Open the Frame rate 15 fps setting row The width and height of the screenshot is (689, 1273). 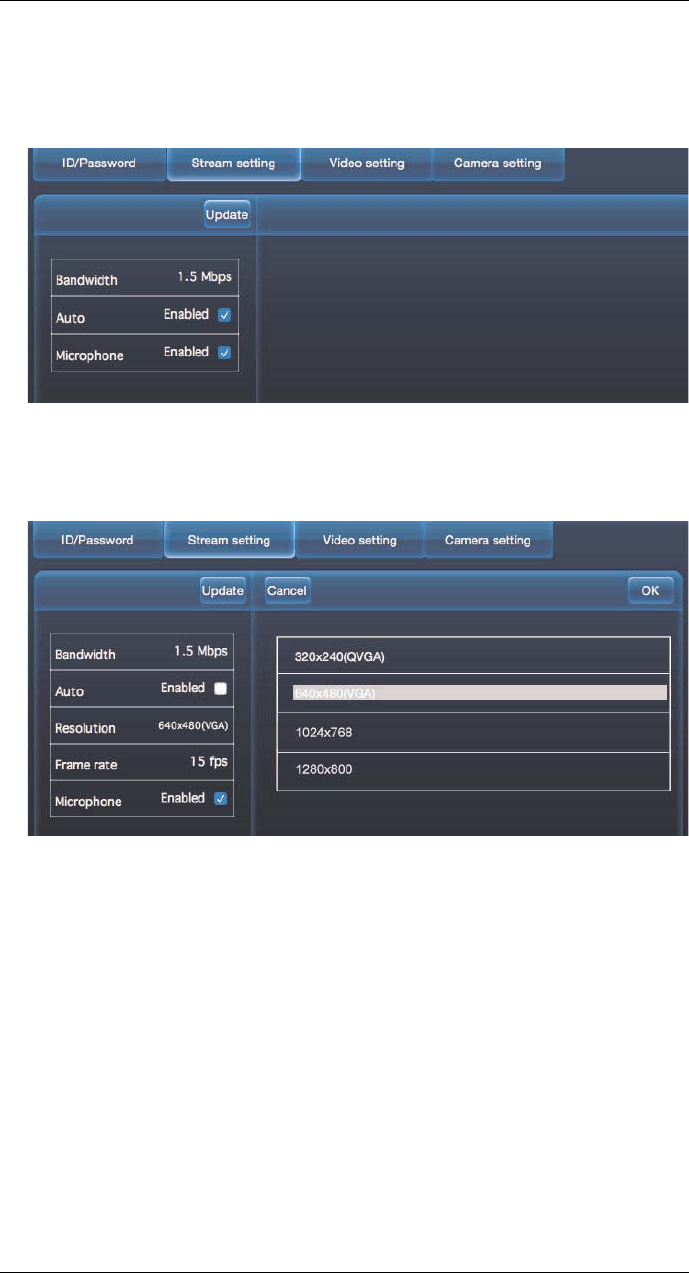pyautogui.click(x=142, y=763)
